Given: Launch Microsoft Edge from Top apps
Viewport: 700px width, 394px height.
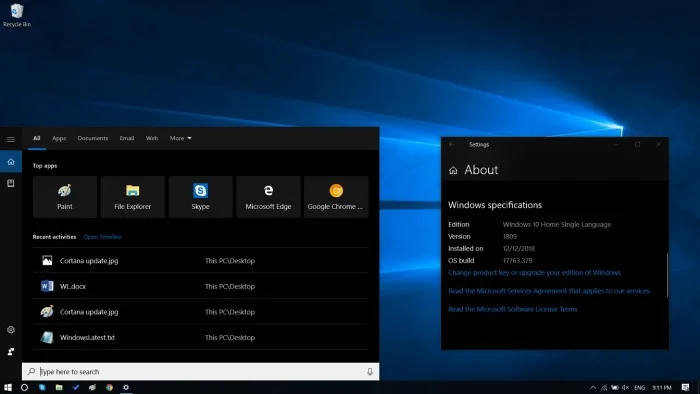Looking at the screenshot, I should tap(268, 197).
